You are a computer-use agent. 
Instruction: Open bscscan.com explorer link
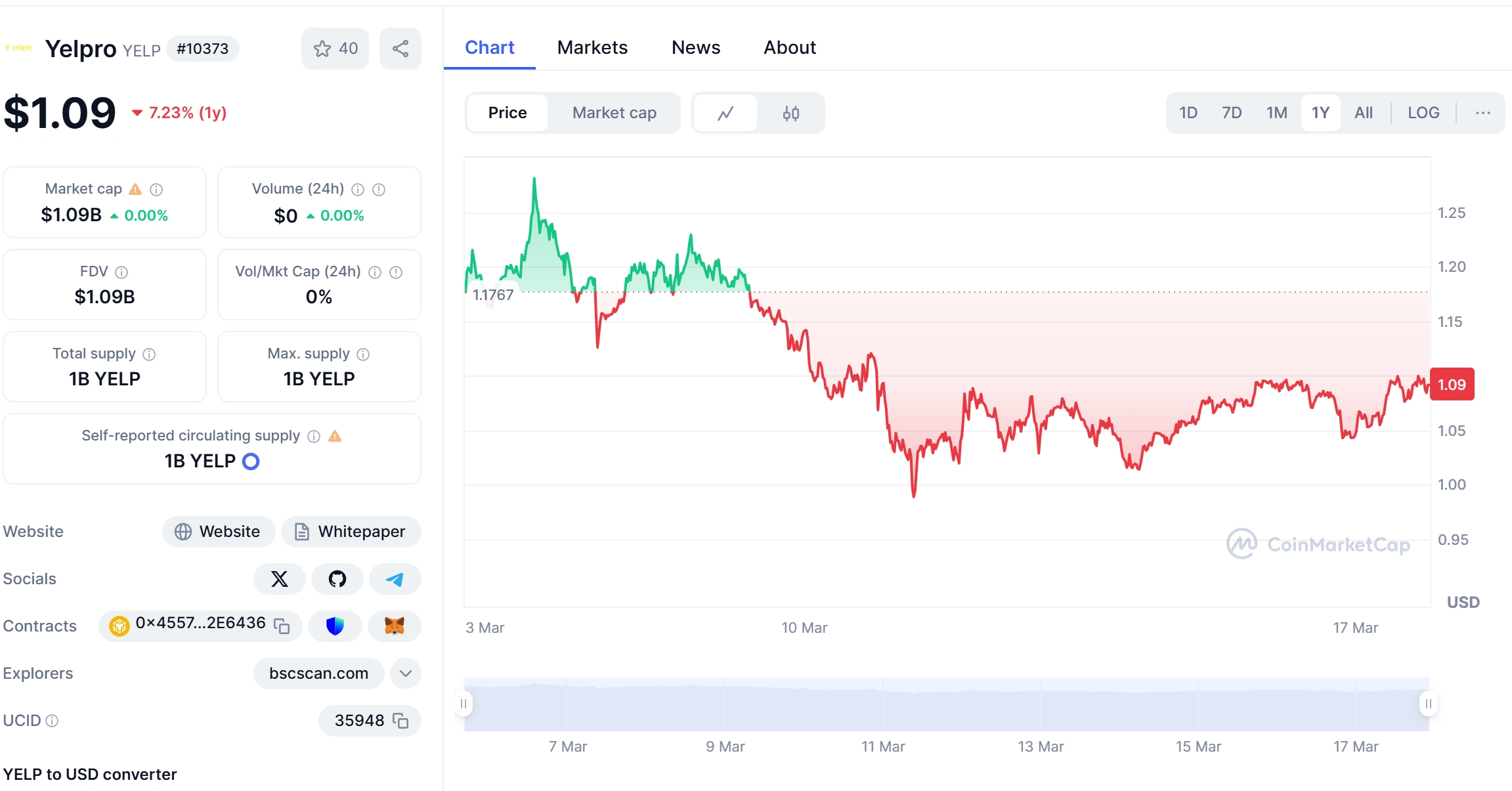click(x=318, y=673)
